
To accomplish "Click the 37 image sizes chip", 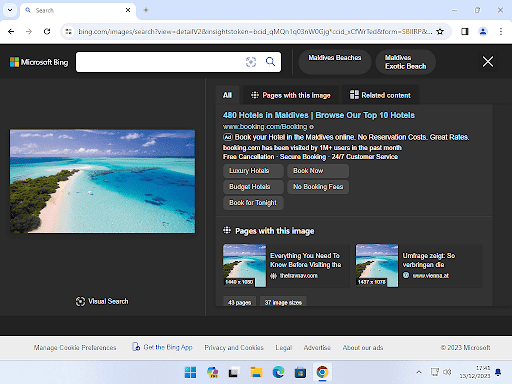I will tap(283, 302).
